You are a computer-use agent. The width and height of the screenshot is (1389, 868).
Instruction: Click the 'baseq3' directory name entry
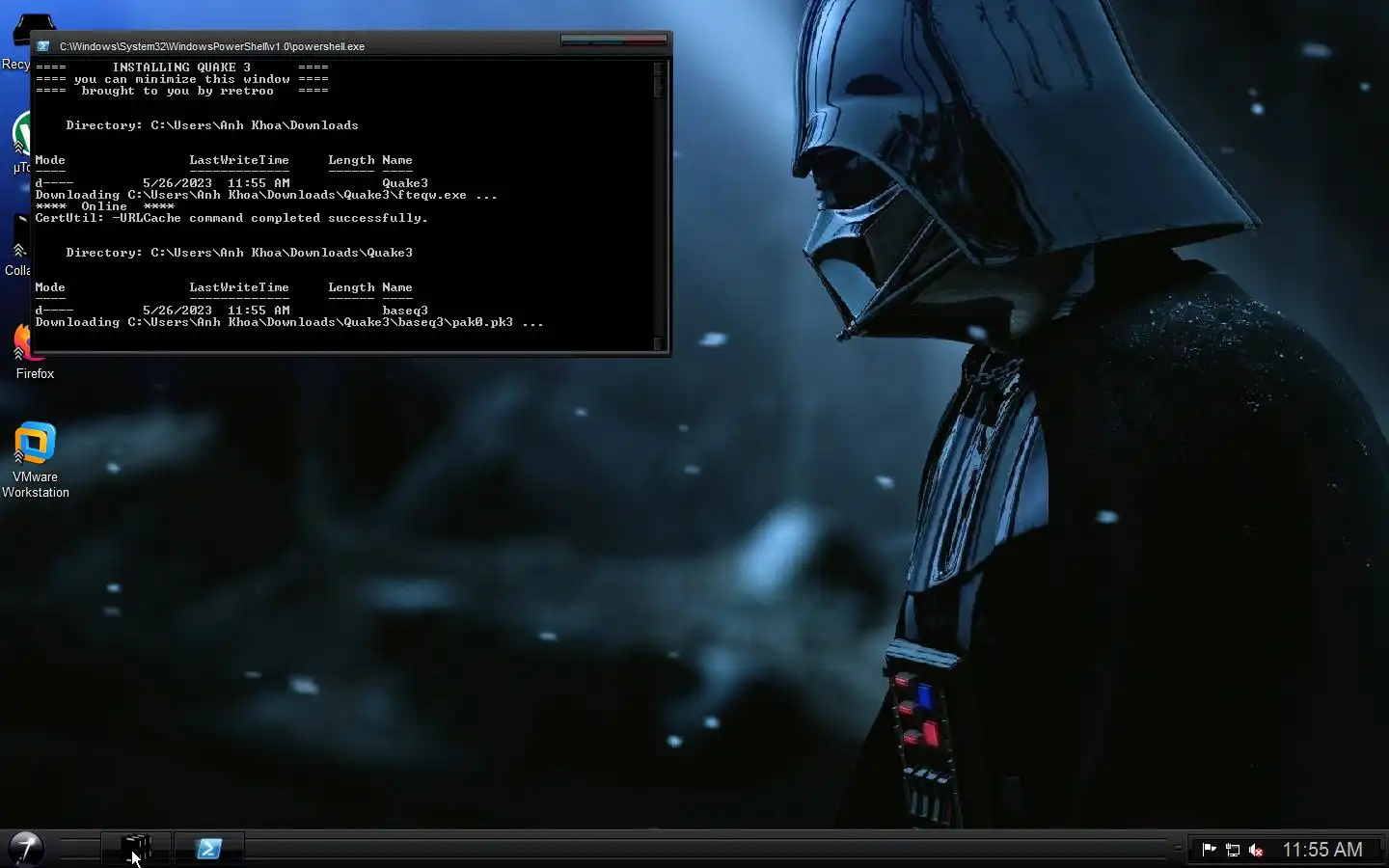click(x=405, y=311)
